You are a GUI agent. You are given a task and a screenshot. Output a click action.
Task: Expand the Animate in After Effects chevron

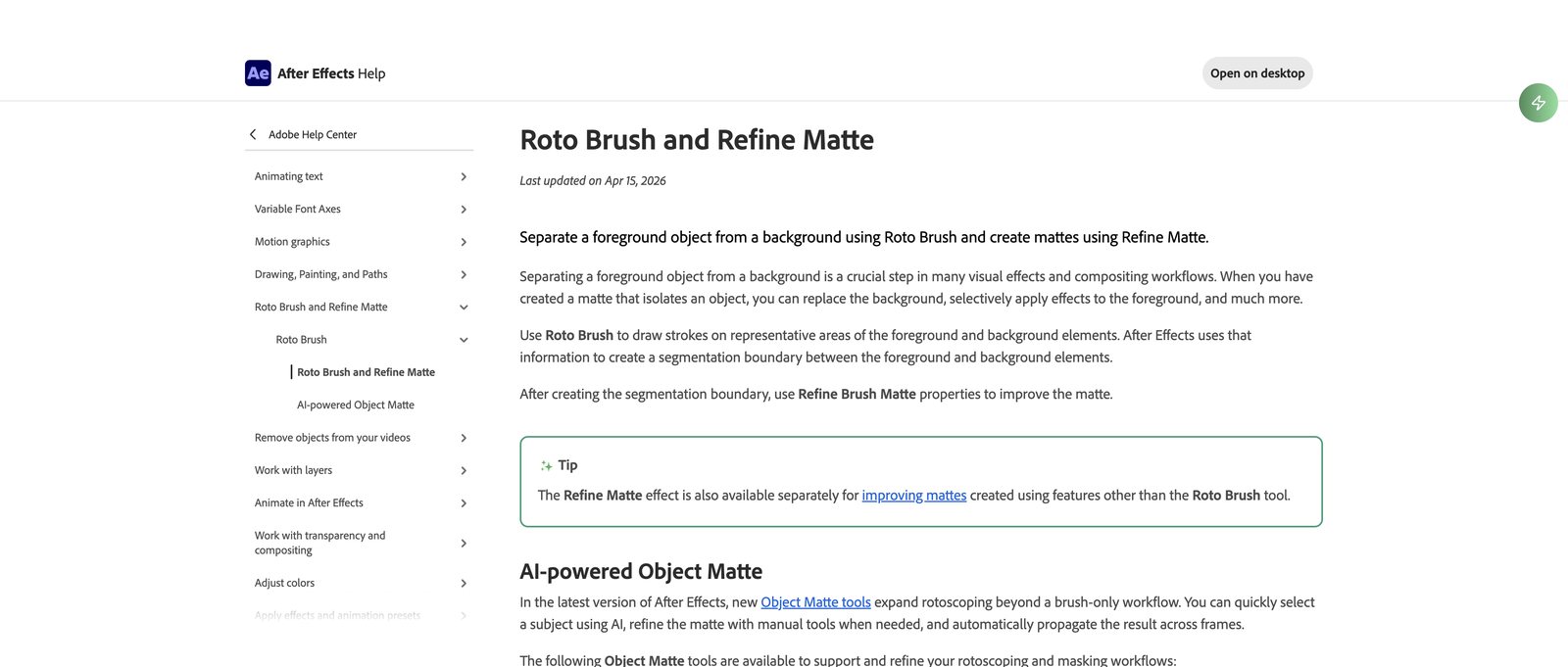tap(464, 503)
